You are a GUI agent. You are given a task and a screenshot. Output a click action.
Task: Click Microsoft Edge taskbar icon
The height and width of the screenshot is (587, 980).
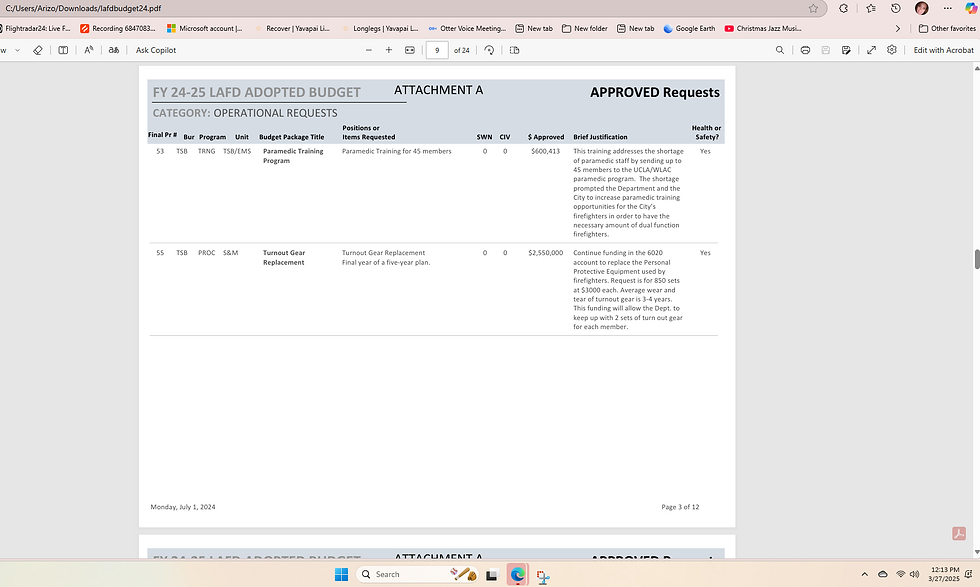tap(517, 574)
